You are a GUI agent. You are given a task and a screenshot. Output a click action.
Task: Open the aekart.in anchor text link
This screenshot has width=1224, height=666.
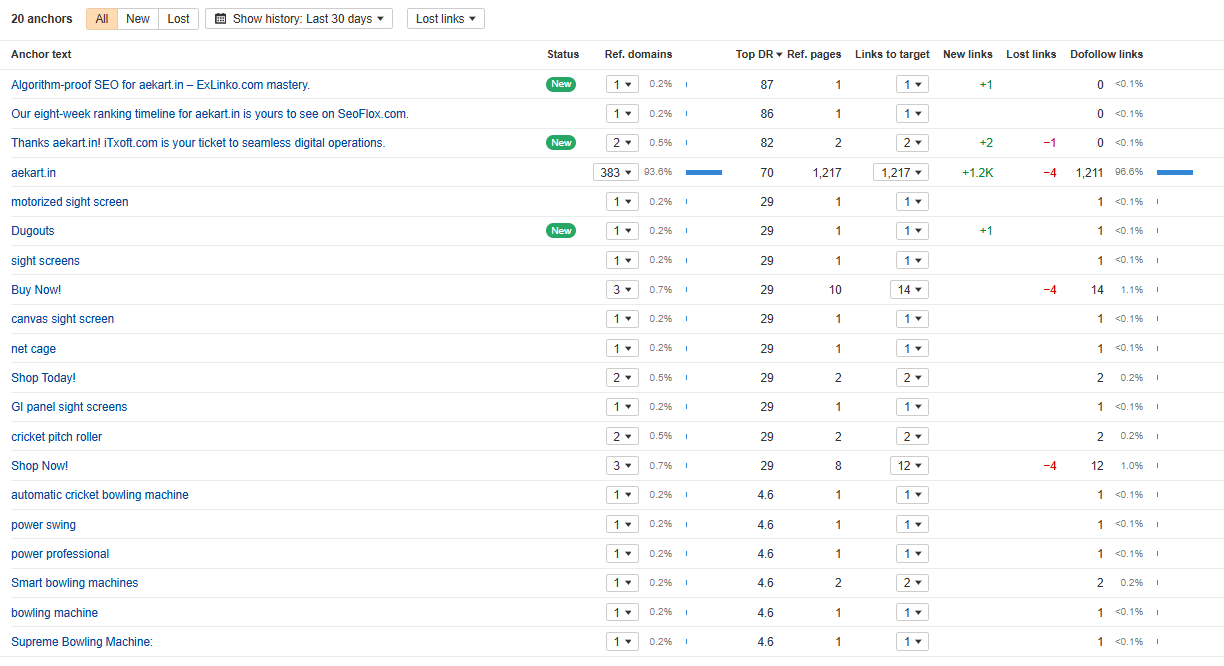click(34, 173)
